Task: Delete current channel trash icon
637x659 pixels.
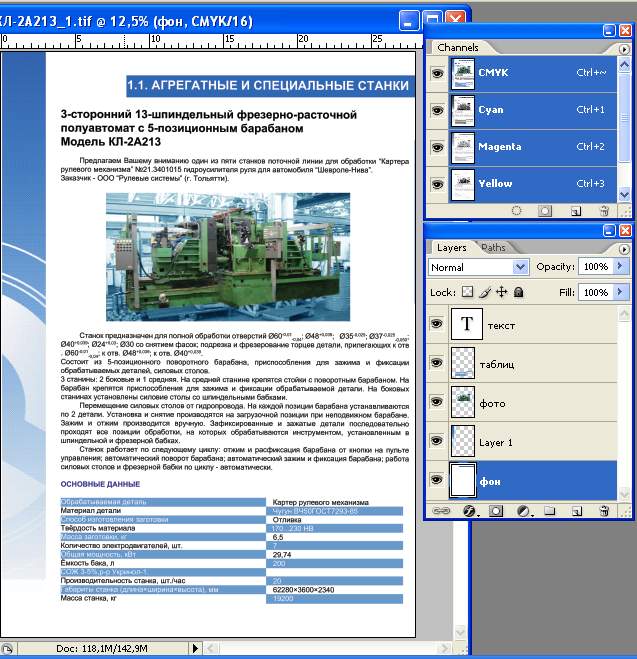Action: point(604,211)
